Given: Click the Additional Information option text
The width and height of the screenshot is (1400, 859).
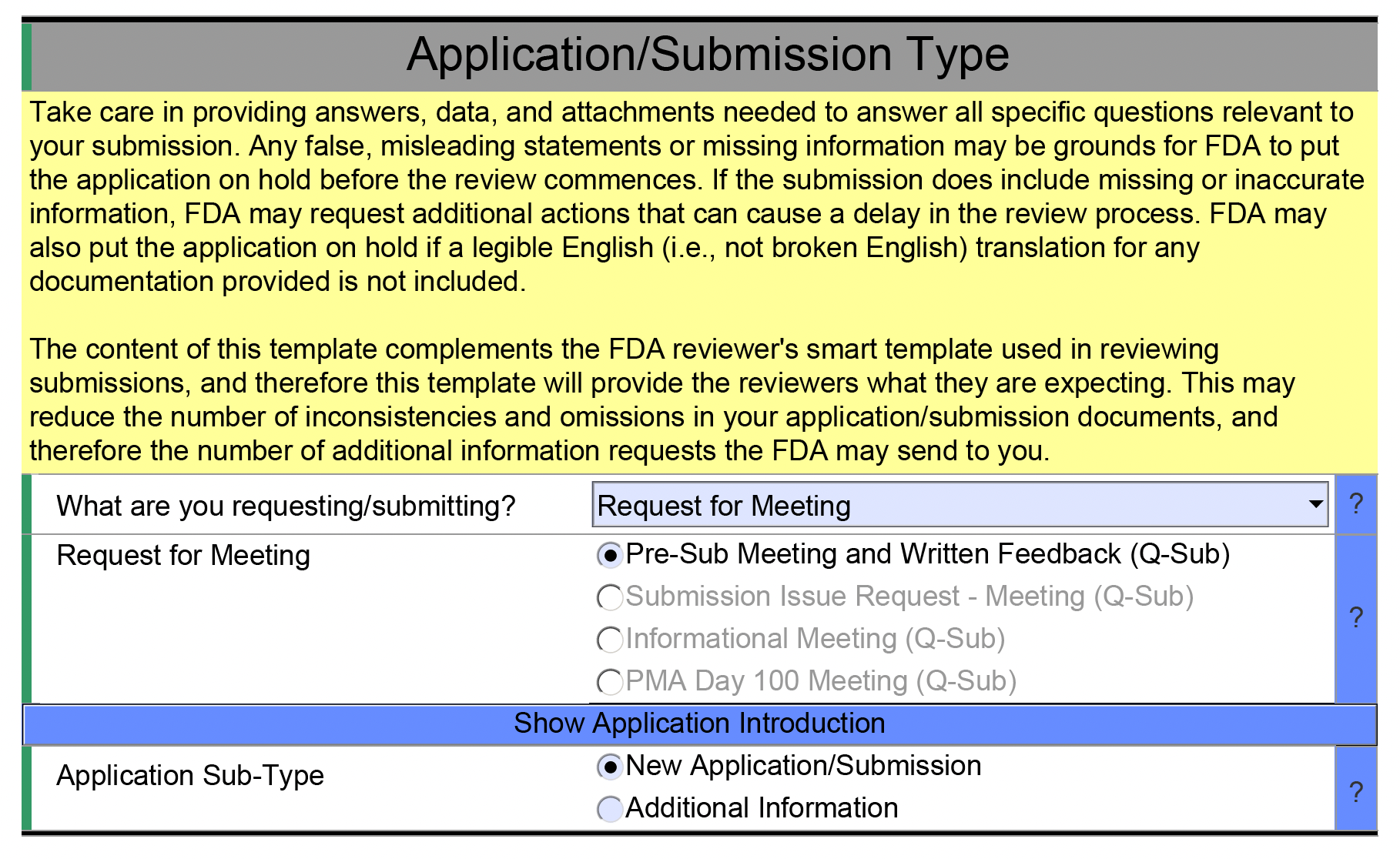Looking at the screenshot, I should pyautogui.click(x=762, y=808).
